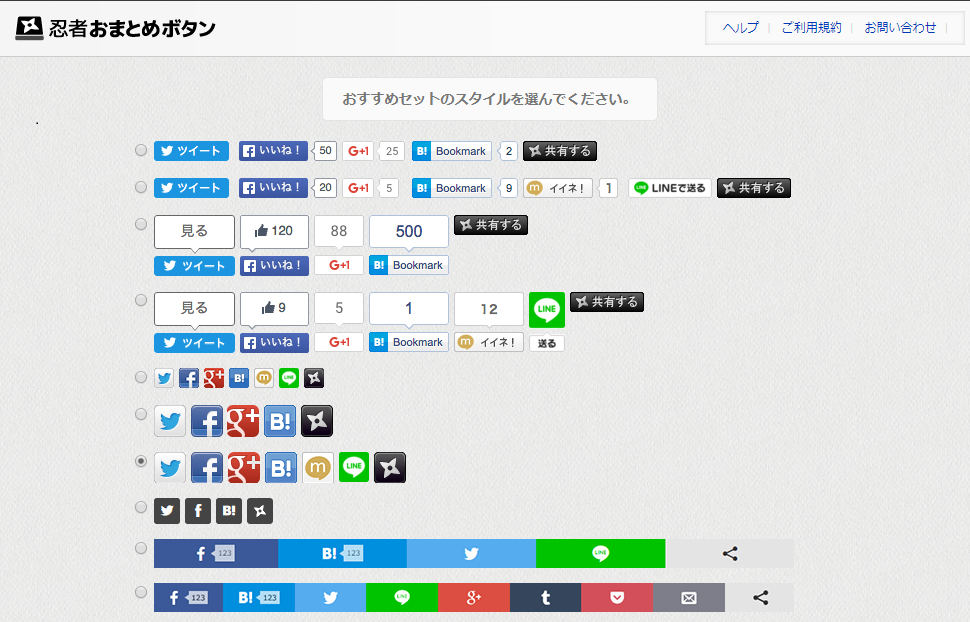Click the email envelope segment in bottom bar

(x=689, y=597)
